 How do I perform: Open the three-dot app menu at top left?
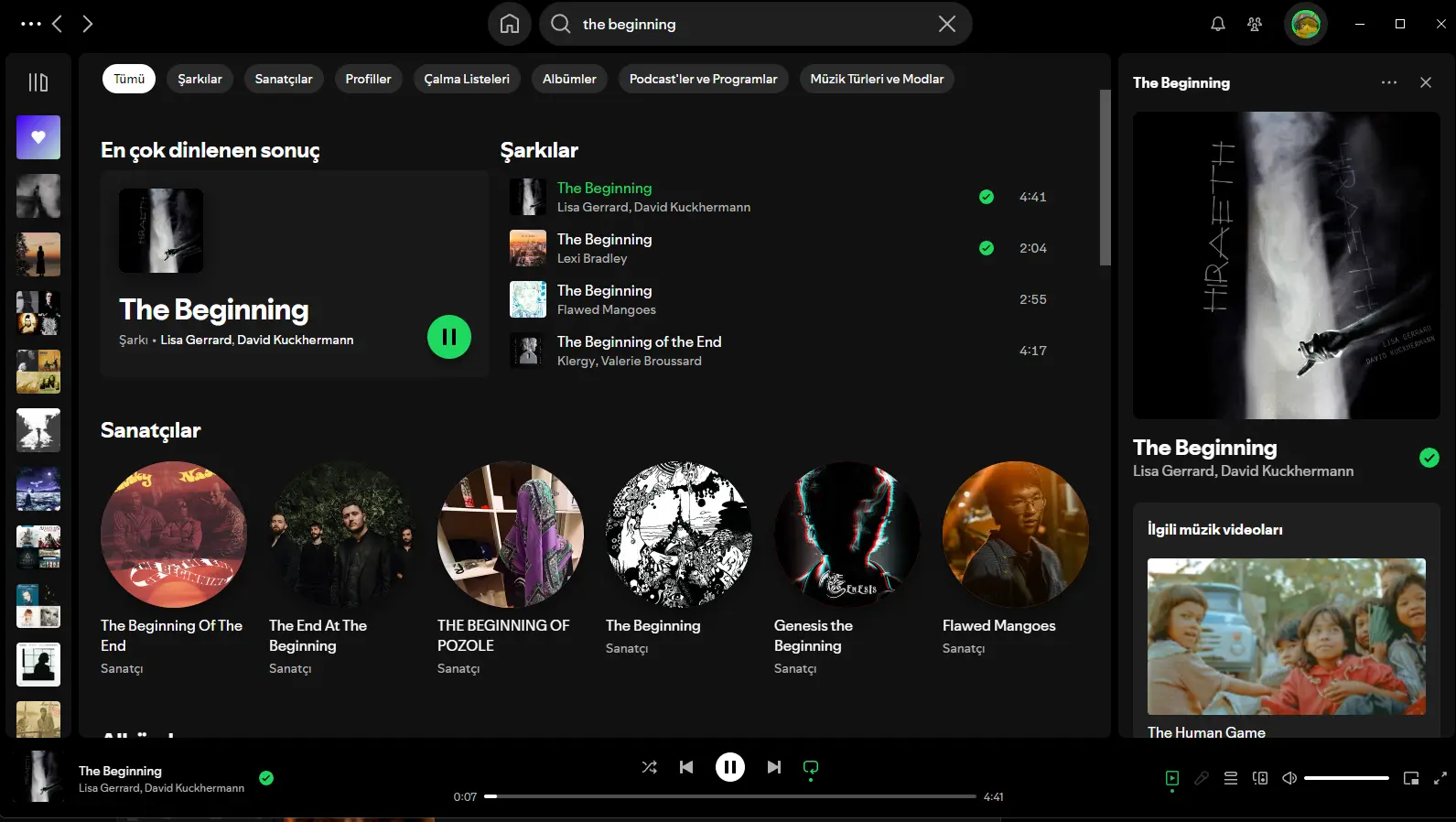click(x=31, y=24)
